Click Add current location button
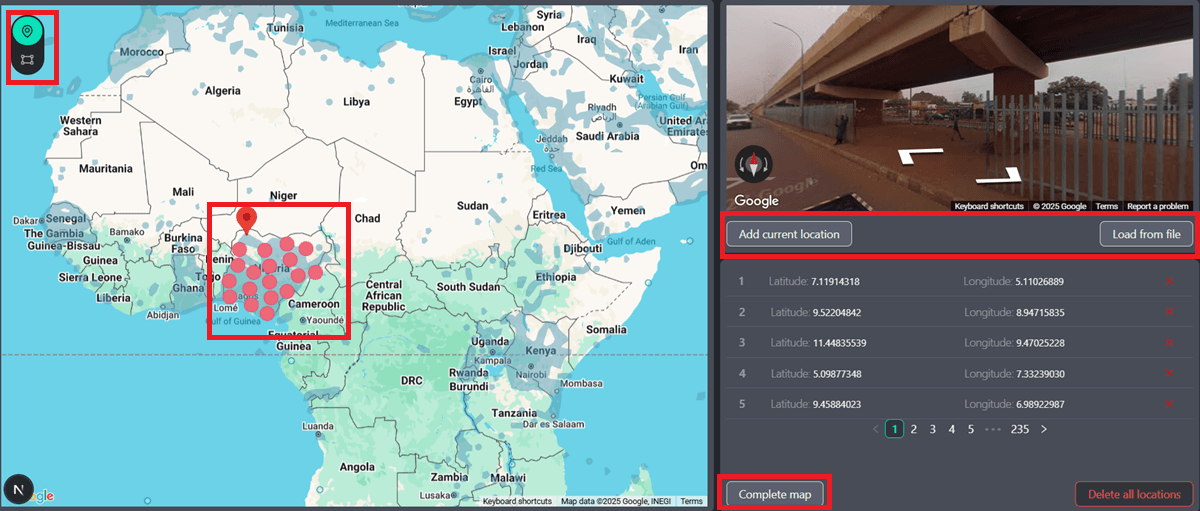Screen dimensions: 1200x511 tap(789, 234)
